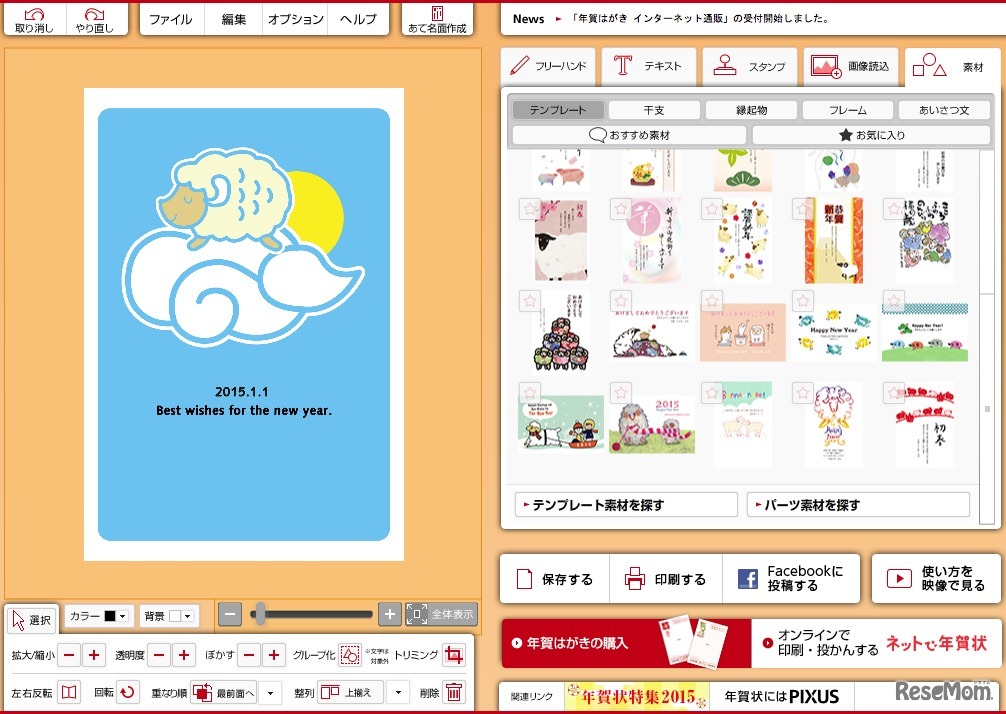Increase object size (拡大/縮小 plus)
Screen dimensions: 1006x714
94,655
